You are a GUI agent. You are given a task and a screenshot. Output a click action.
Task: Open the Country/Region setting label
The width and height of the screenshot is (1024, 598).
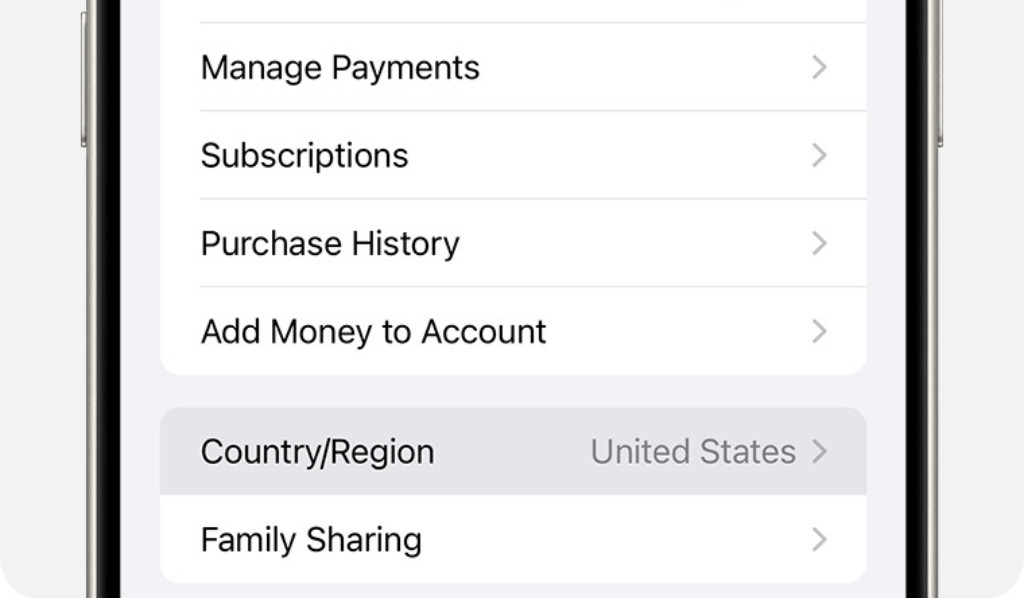pyautogui.click(x=317, y=452)
